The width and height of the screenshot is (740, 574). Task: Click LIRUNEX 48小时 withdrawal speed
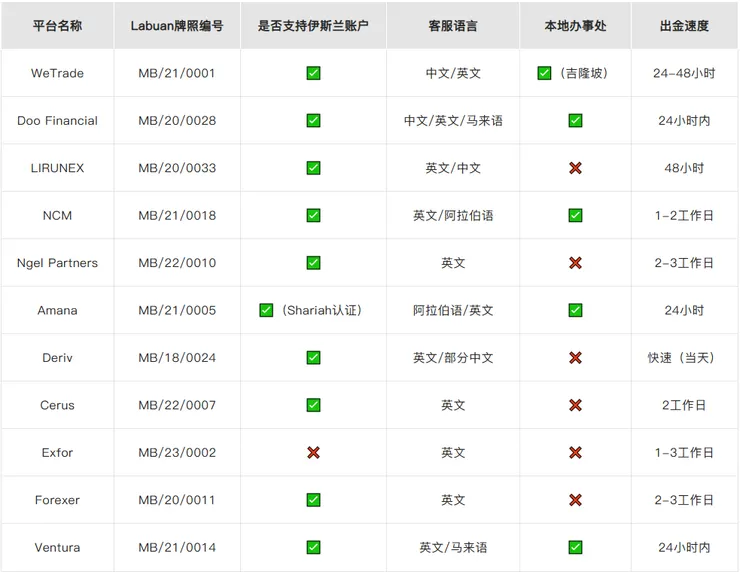(684, 168)
